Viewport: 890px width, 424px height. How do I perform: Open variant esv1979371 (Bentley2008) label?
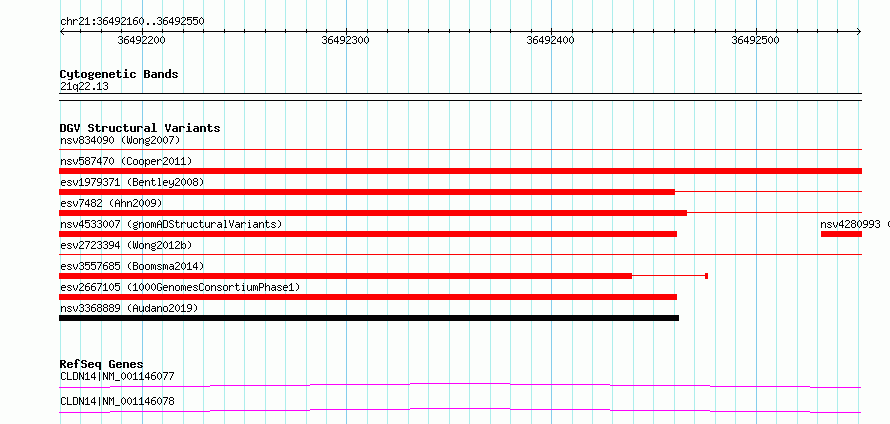click(x=132, y=182)
